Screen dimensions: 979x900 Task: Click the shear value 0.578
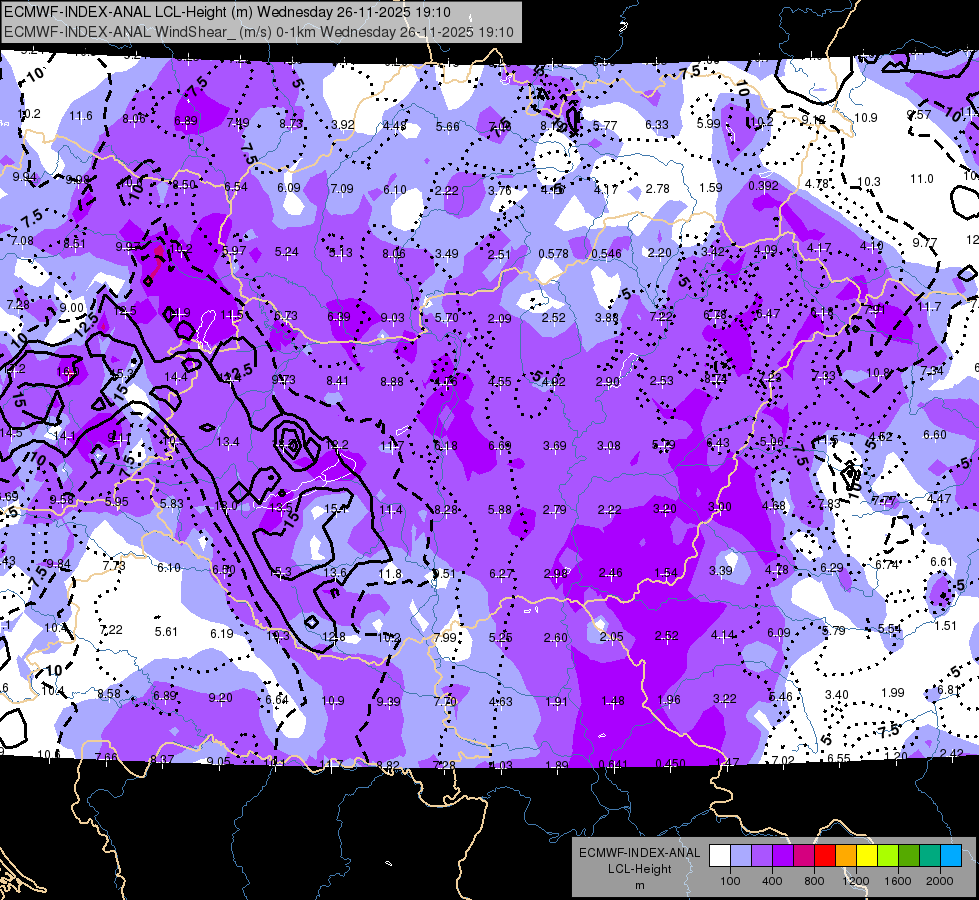point(553,254)
